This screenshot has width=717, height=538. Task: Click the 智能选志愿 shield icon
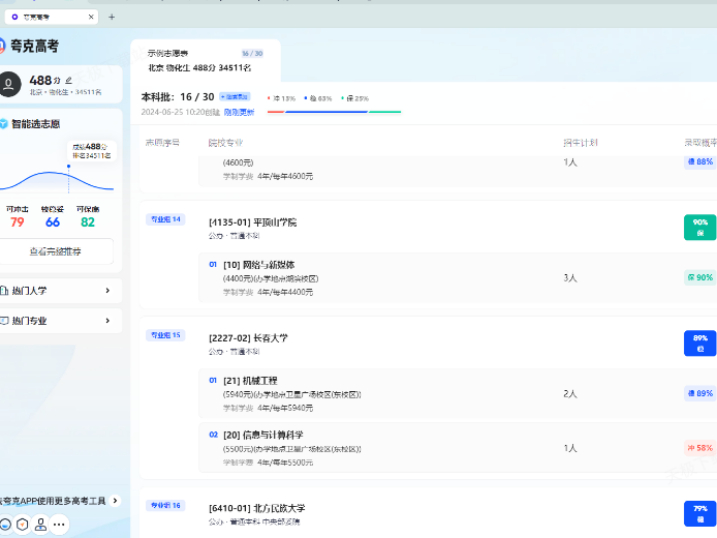[x=4, y=124]
